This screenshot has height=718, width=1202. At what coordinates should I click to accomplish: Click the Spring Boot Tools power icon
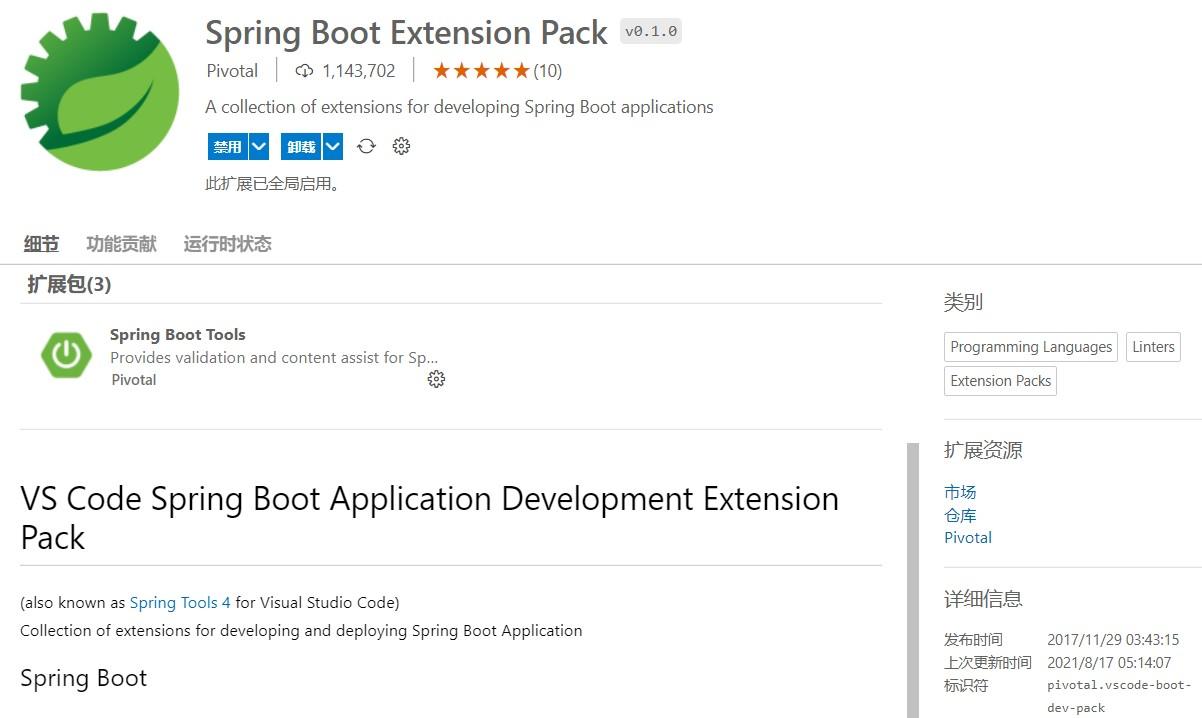[66, 355]
